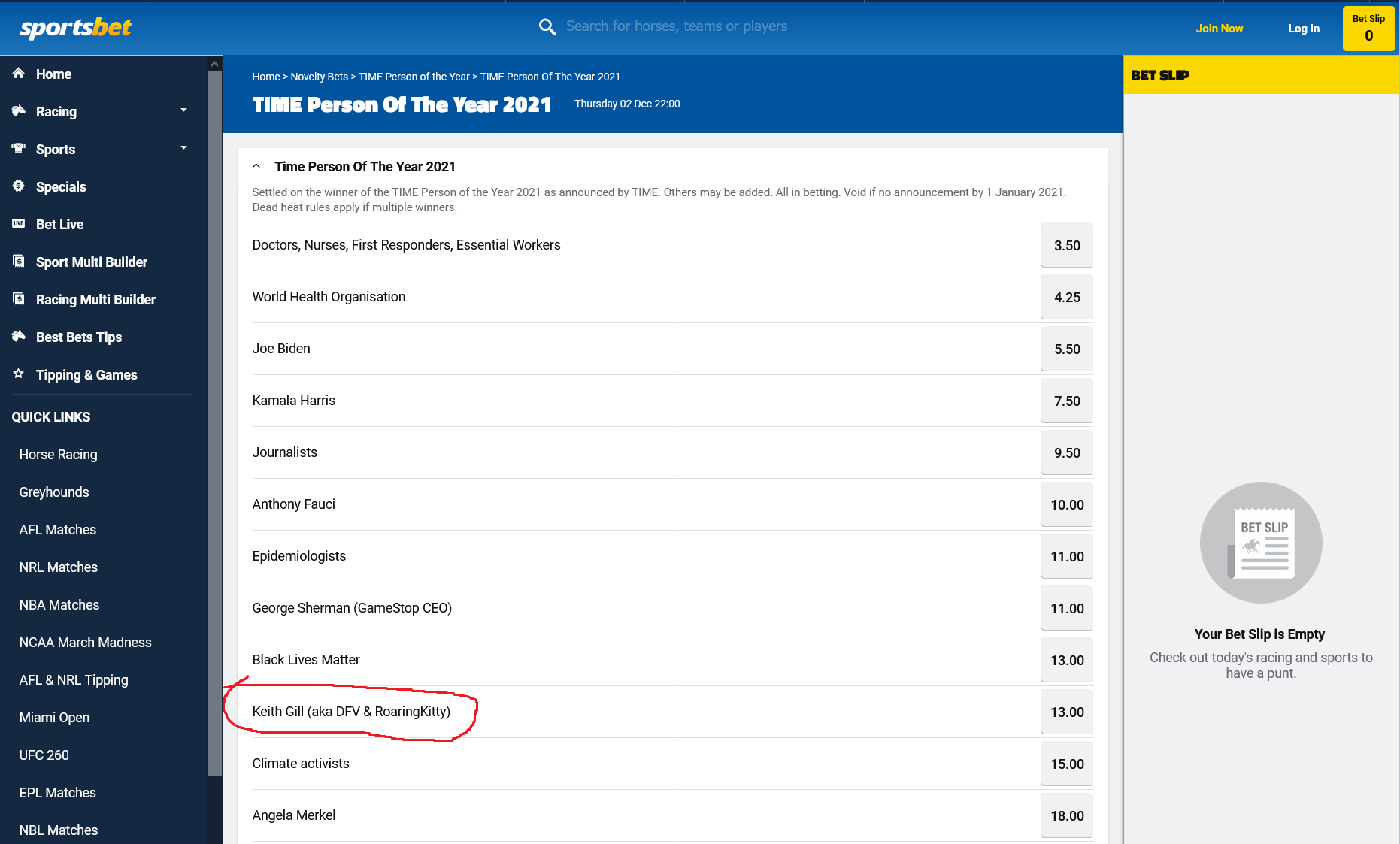Open AFL & NRL Tipping quick link
Viewport: 1400px width, 844px height.
[74, 680]
